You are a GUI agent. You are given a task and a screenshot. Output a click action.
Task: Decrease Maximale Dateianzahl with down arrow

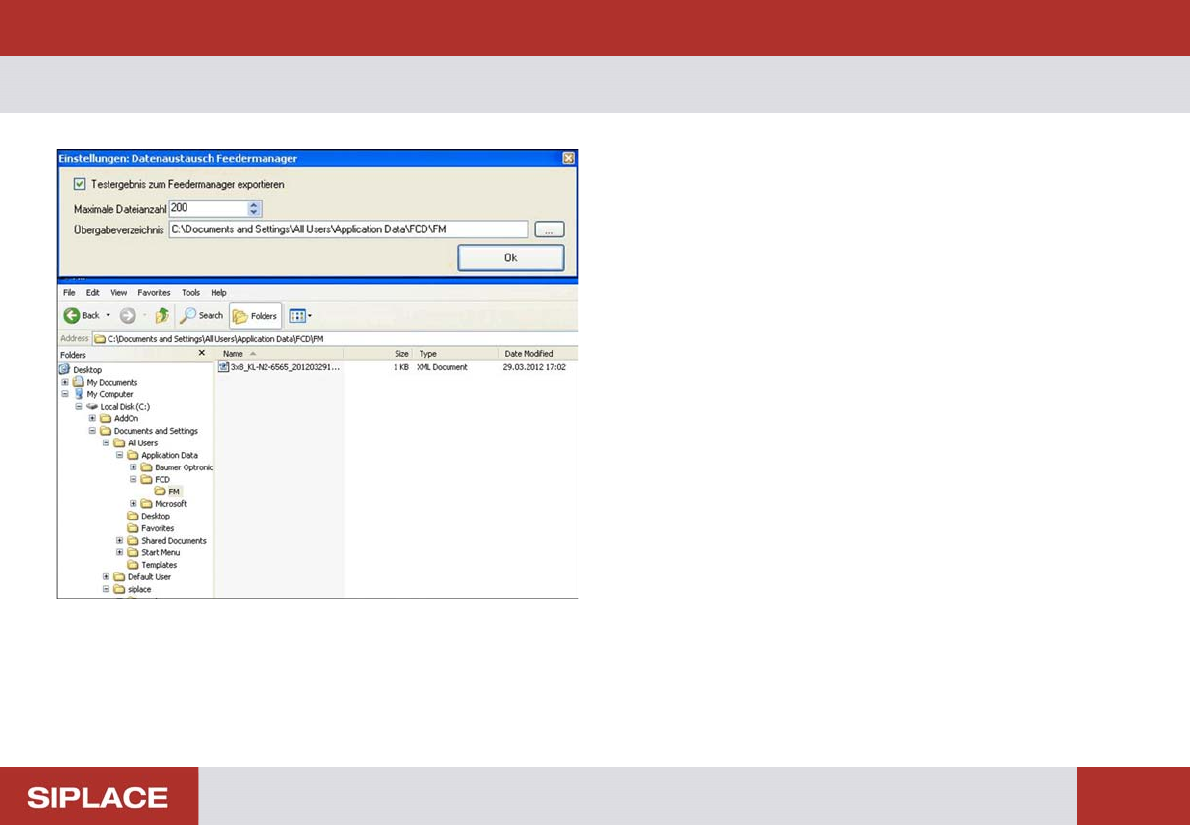(254, 213)
